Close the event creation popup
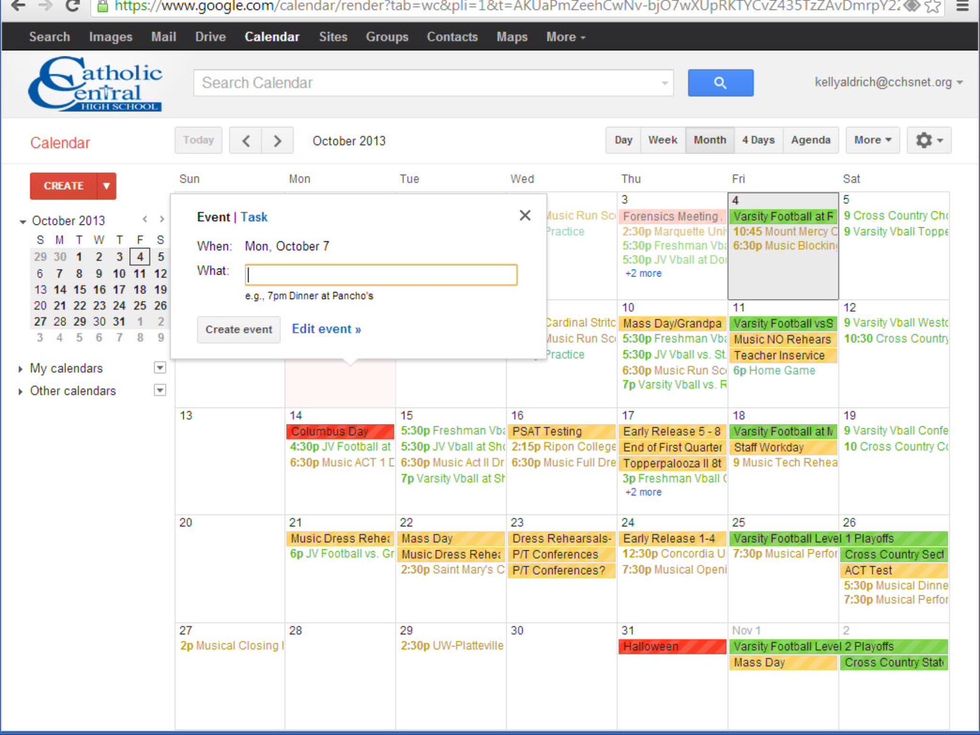This screenshot has height=735, width=980. tap(525, 215)
